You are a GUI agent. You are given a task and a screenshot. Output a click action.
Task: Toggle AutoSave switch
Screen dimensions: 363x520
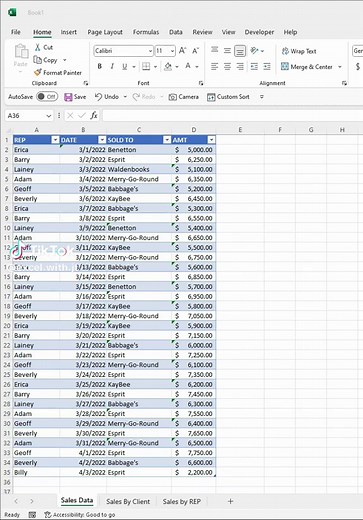[x=47, y=97]
